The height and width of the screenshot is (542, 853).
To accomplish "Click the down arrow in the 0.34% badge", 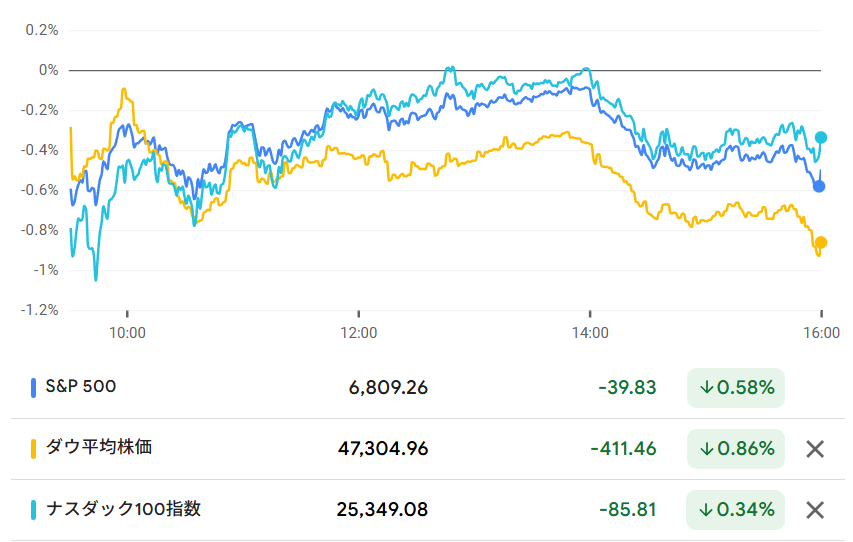I will [707, 510].
